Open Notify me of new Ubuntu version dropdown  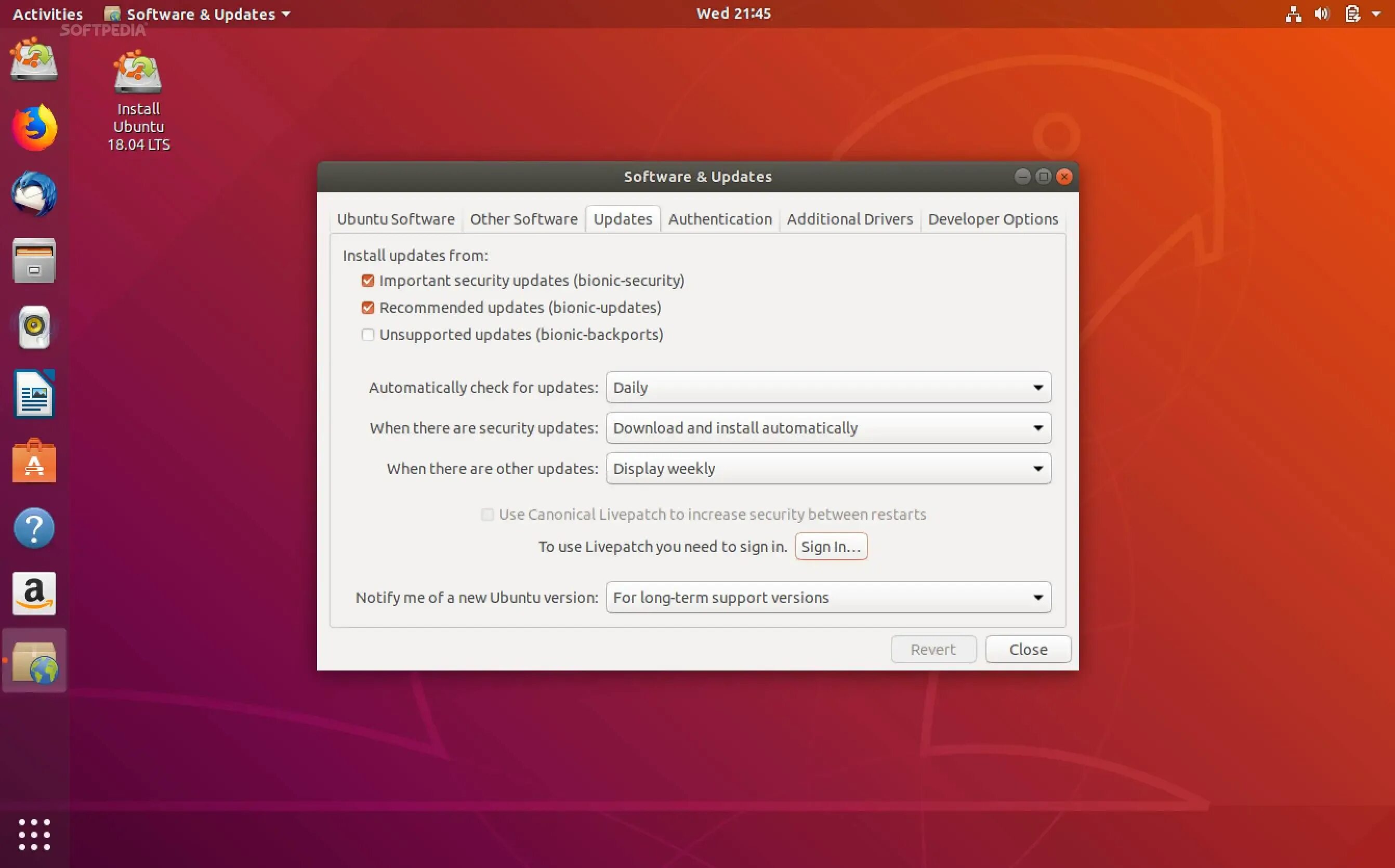828,598
